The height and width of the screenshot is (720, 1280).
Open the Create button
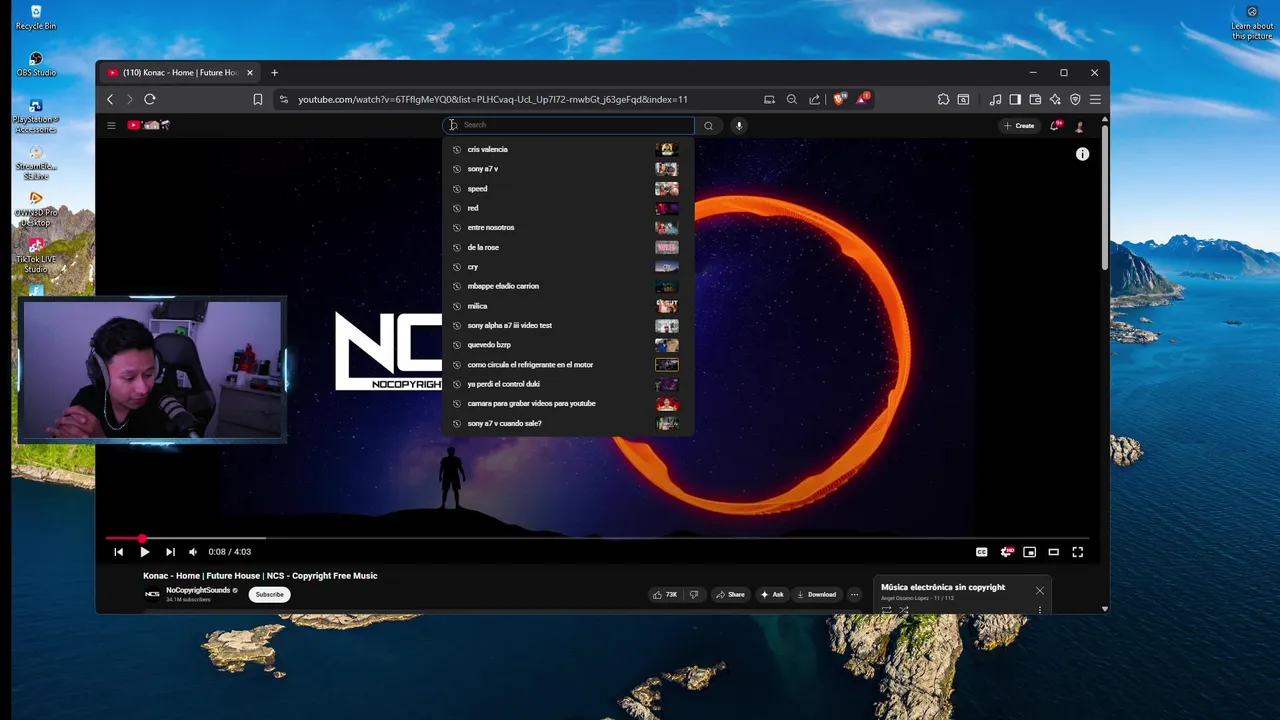pyautogui.click(x=1019, y=126)
